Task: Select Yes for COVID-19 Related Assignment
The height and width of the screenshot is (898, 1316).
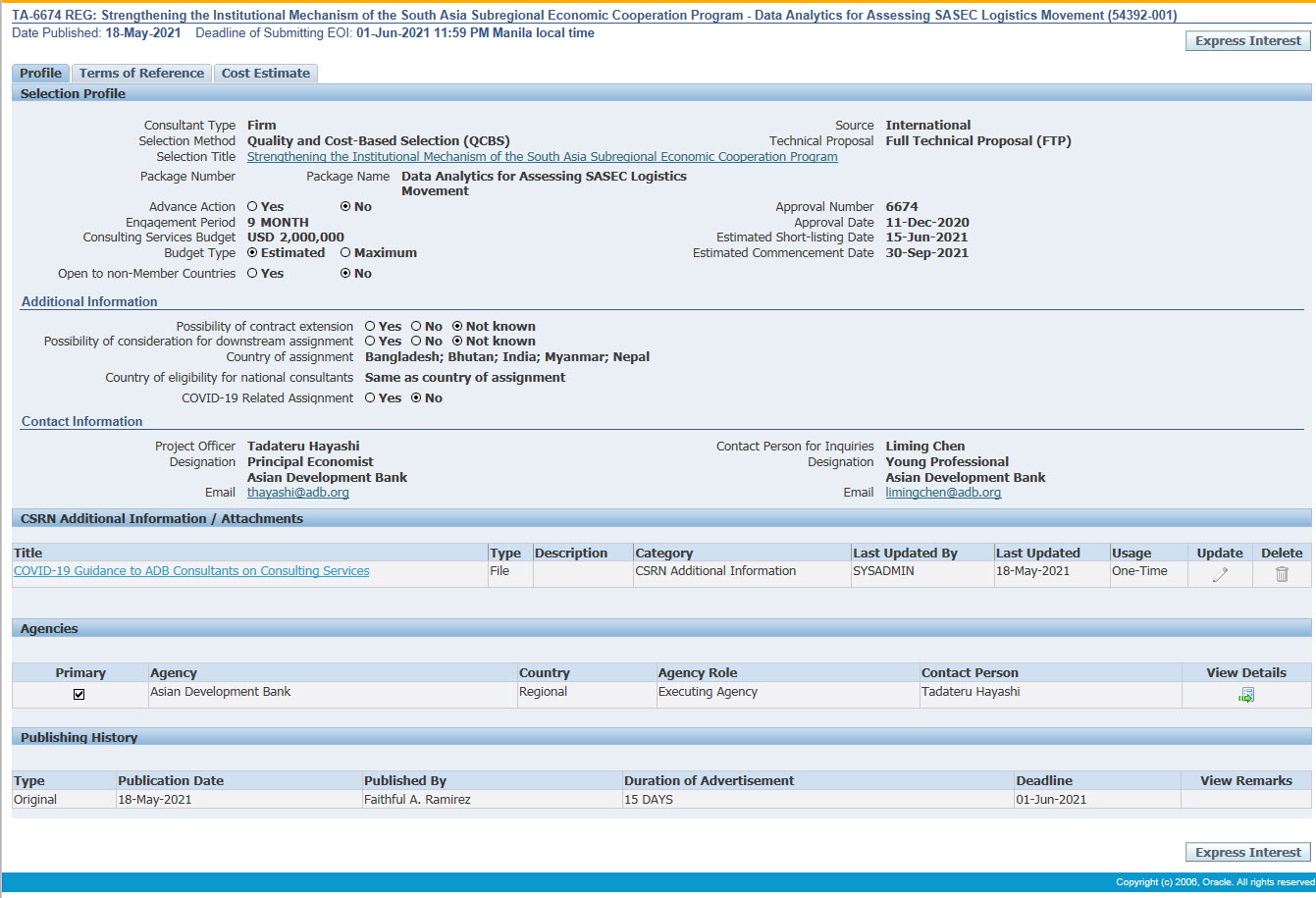Action: coord(370,398)
